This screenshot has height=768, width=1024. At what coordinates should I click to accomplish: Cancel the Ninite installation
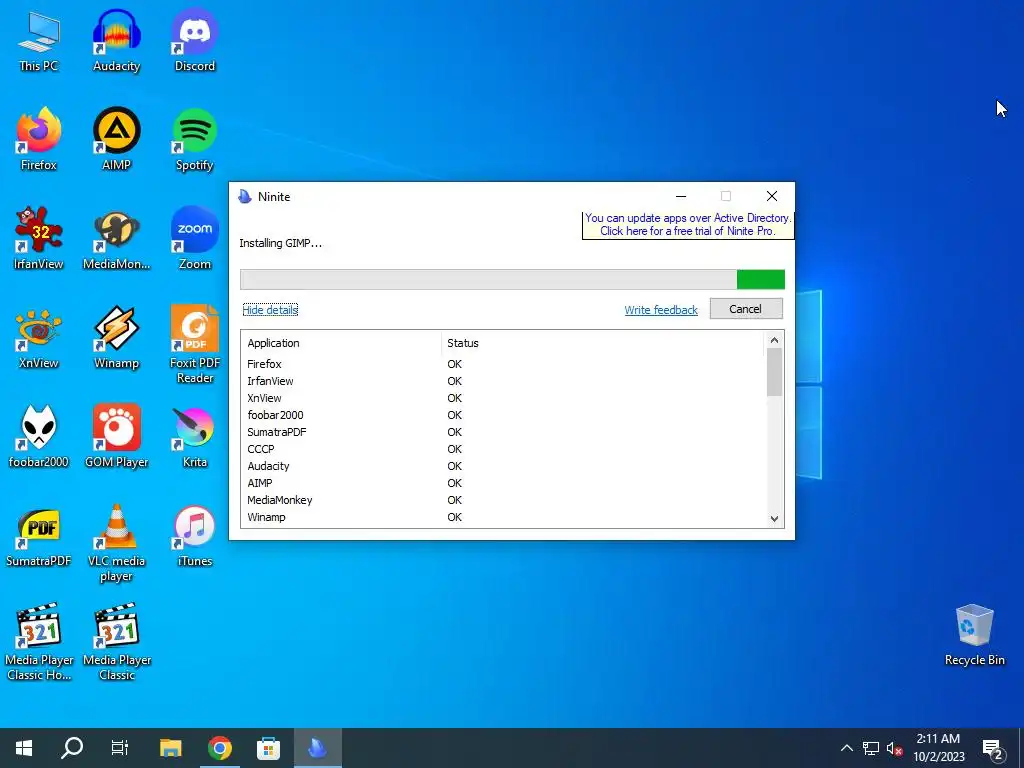746,309
